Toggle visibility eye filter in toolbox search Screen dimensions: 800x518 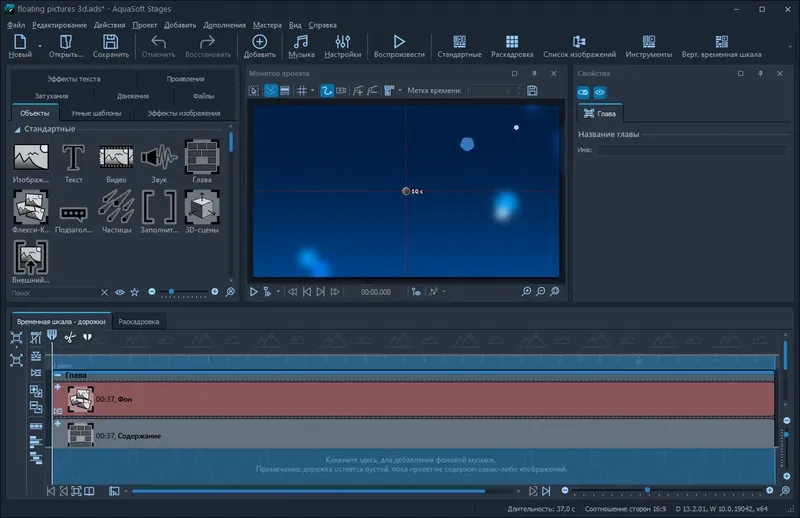119,291
